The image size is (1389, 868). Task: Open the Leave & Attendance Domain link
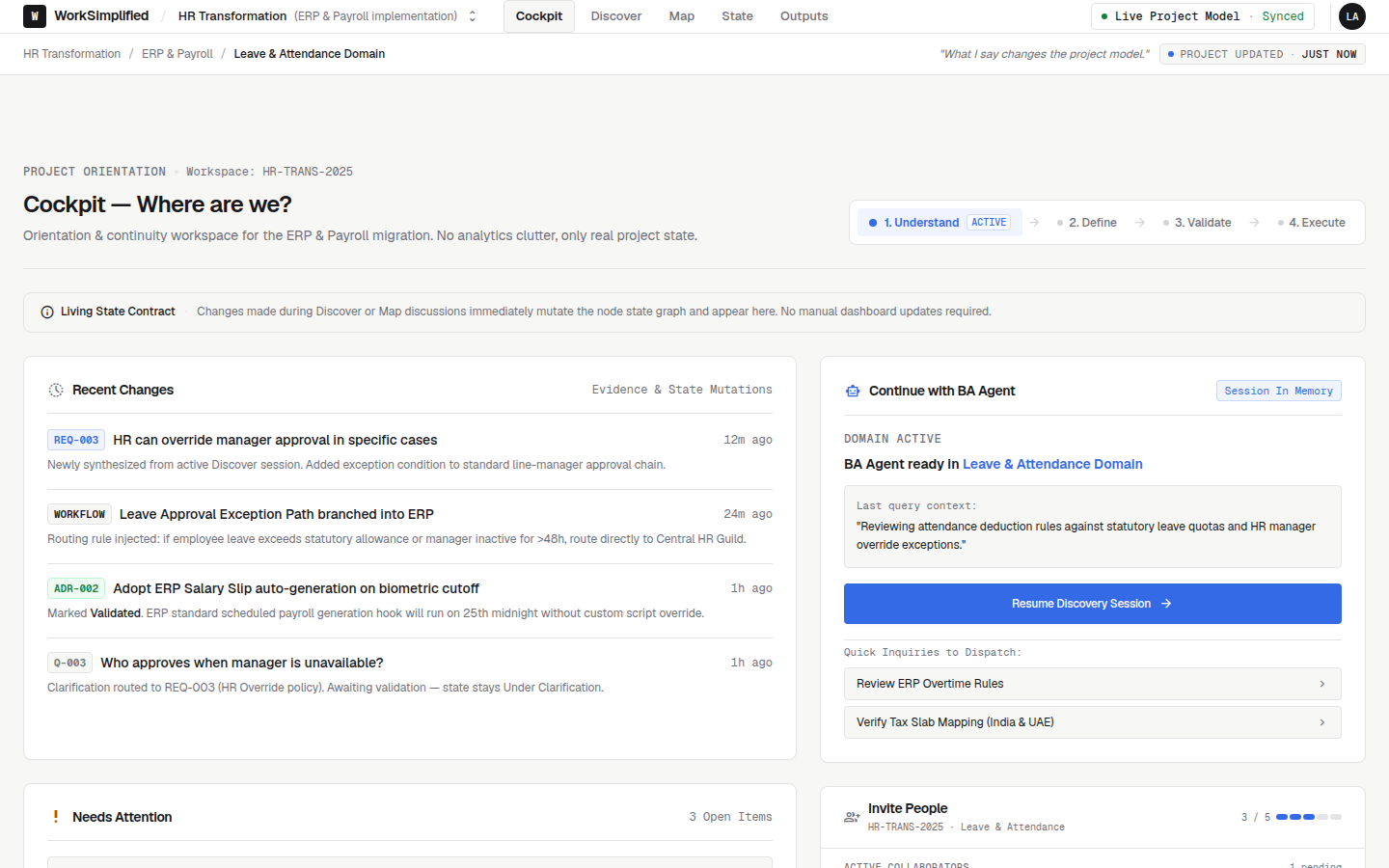point(1052,464)
